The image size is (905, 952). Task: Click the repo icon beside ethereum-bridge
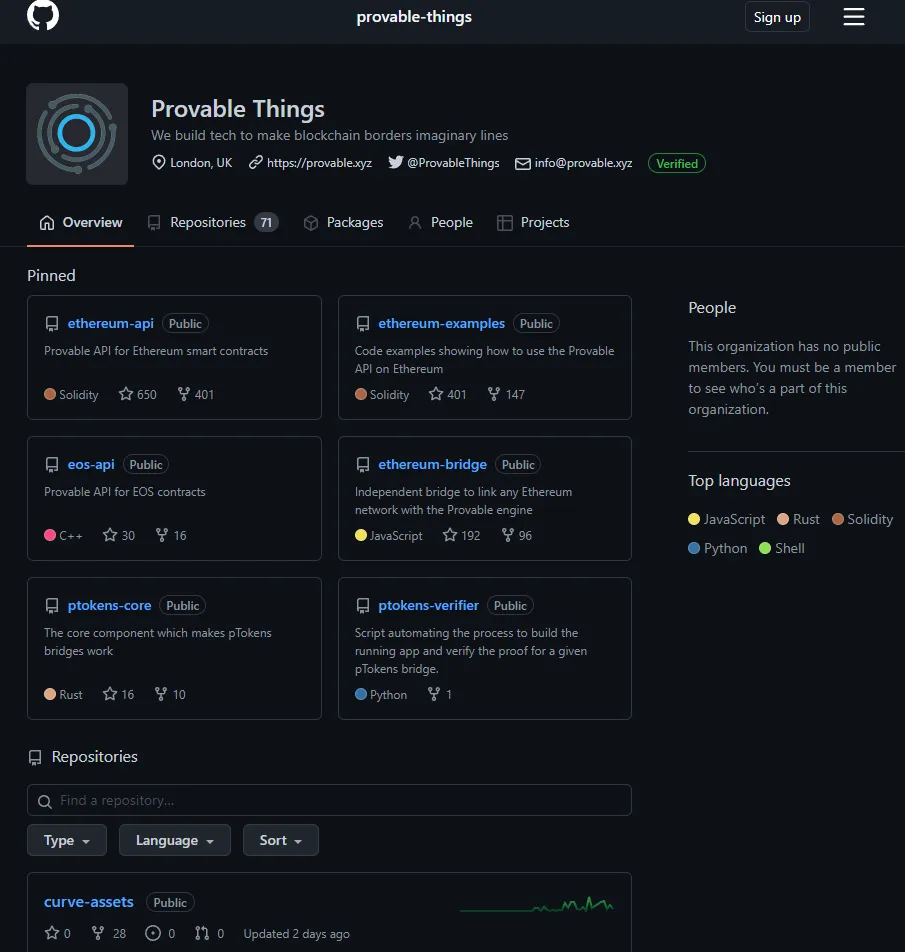point(363,465)
